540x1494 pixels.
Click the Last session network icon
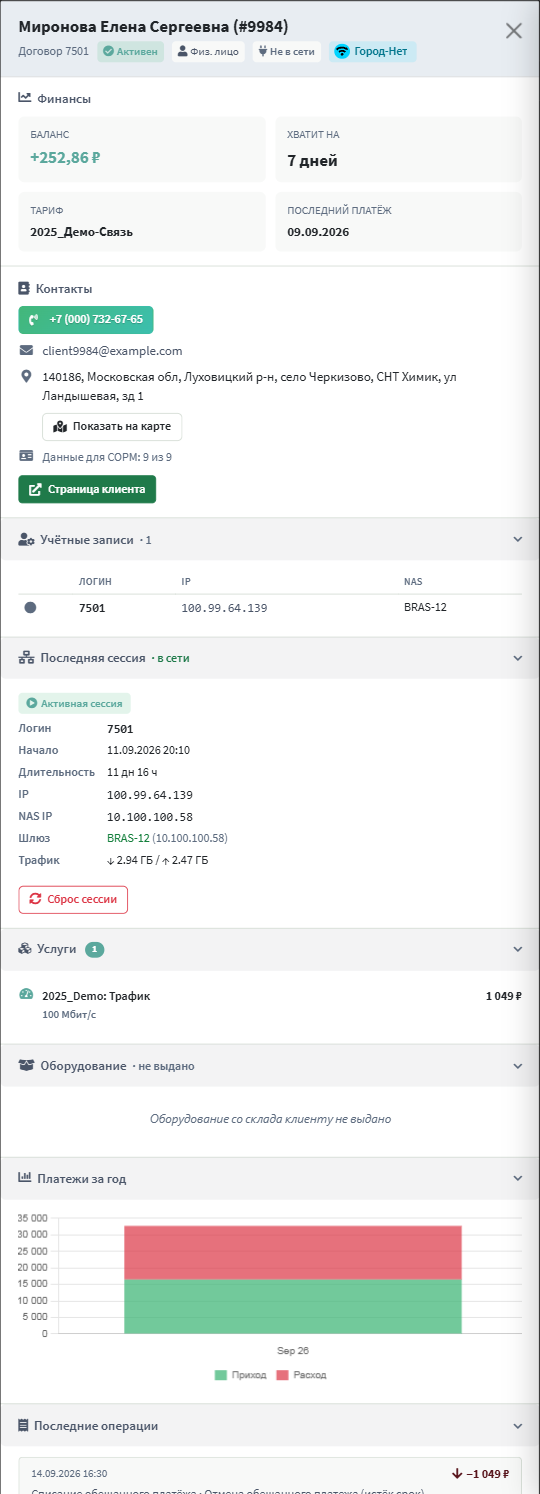pos(26,658)
